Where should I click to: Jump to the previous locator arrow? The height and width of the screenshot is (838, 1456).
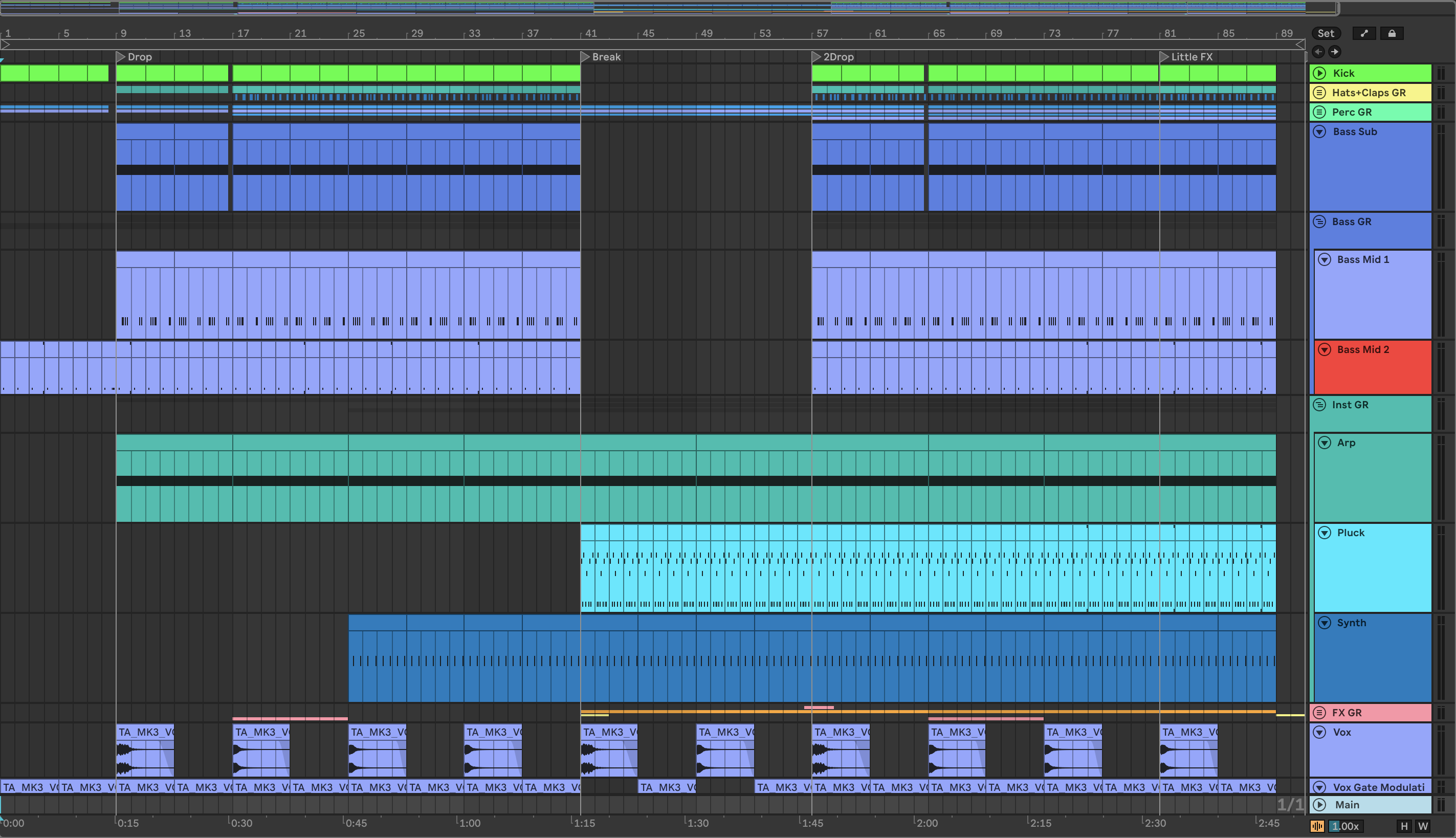1318,52
